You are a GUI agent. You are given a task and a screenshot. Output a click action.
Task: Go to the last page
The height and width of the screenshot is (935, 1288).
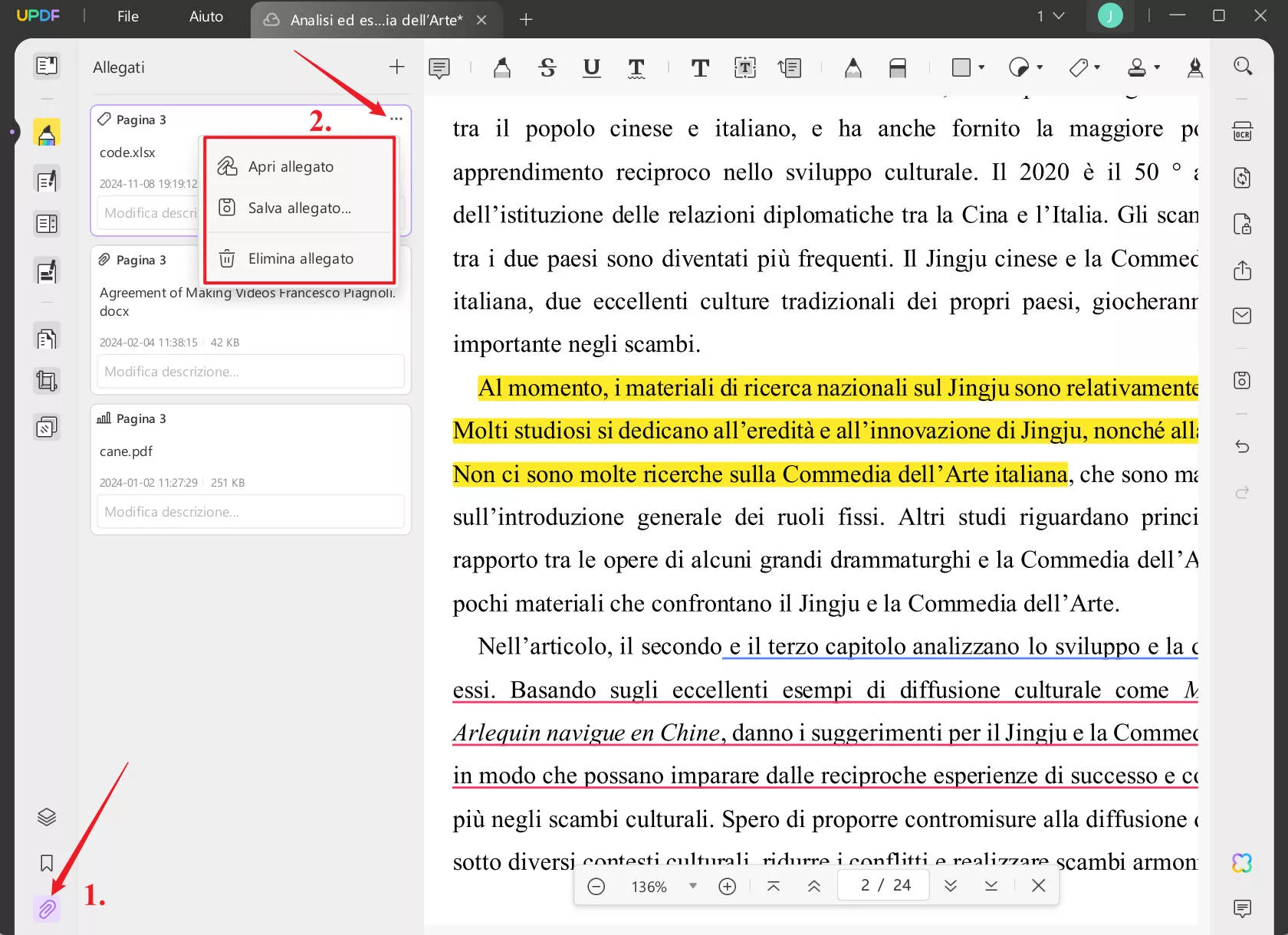point(991,886)
